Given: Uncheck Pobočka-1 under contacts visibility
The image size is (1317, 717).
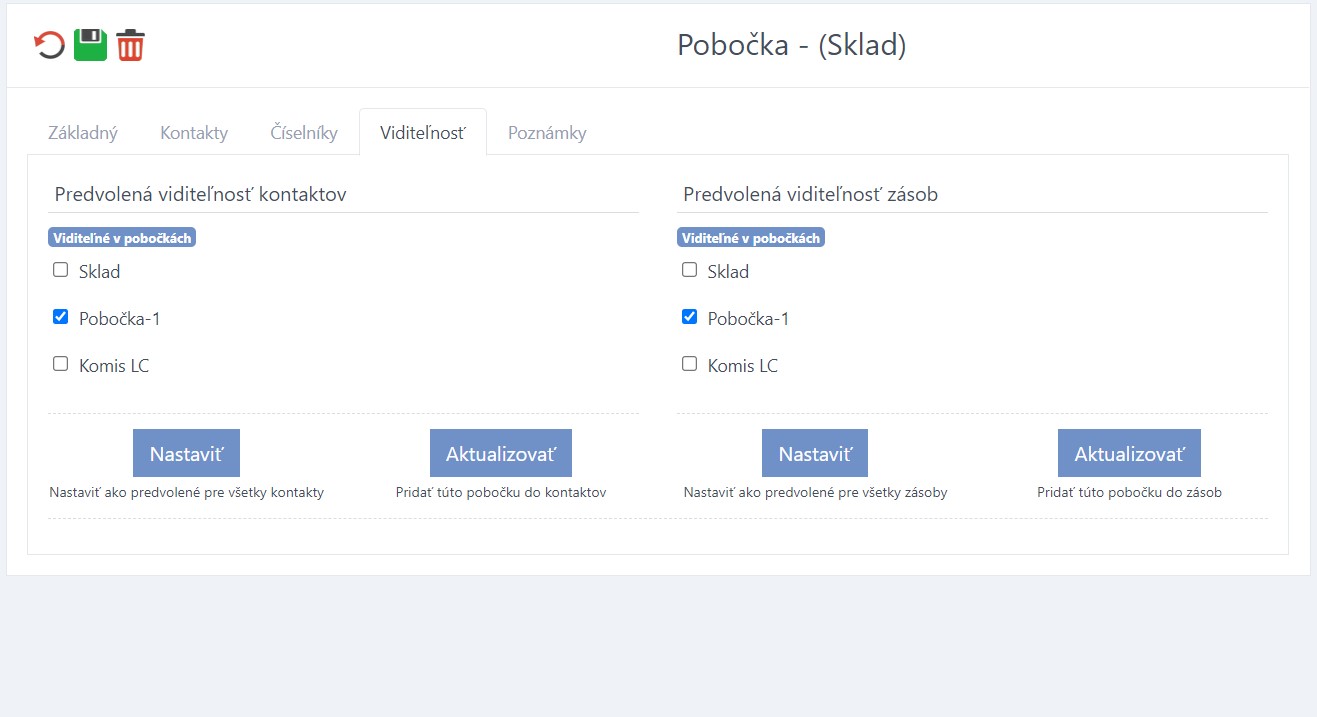Looking at the screenshot, I should [61, 317].
